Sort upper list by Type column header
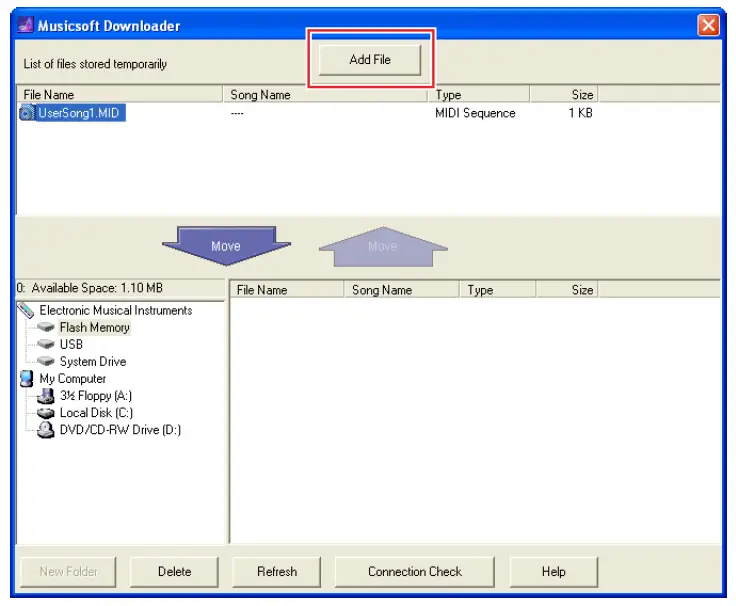Image resolution: width=736 pixels, height=606 pixels. pos(480,95)
